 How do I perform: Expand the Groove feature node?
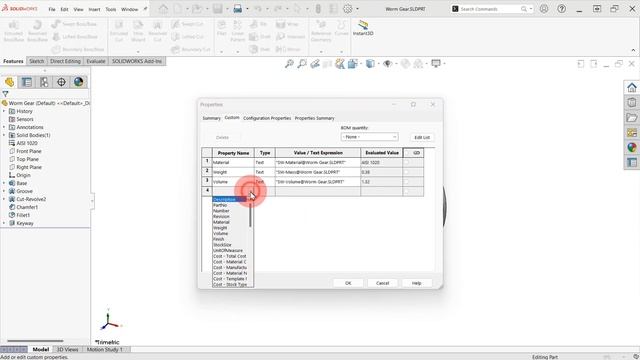click(x=4, y=191)
